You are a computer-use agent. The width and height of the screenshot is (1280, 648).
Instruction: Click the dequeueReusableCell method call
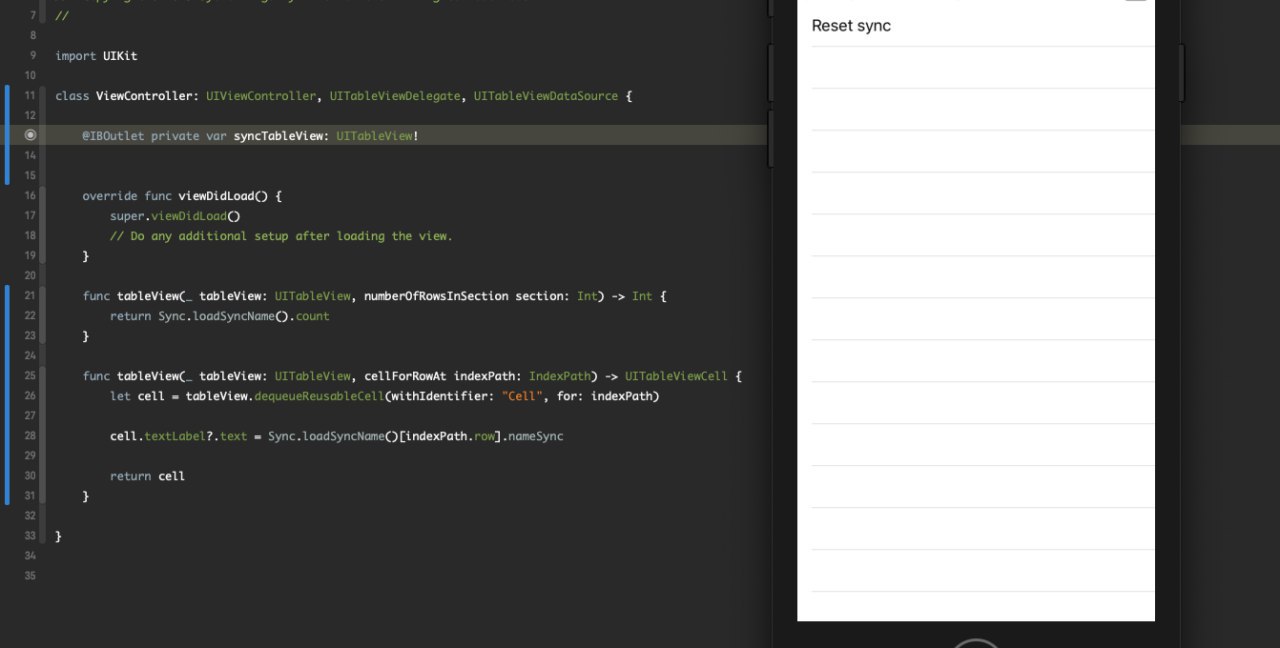click(319, 396)
